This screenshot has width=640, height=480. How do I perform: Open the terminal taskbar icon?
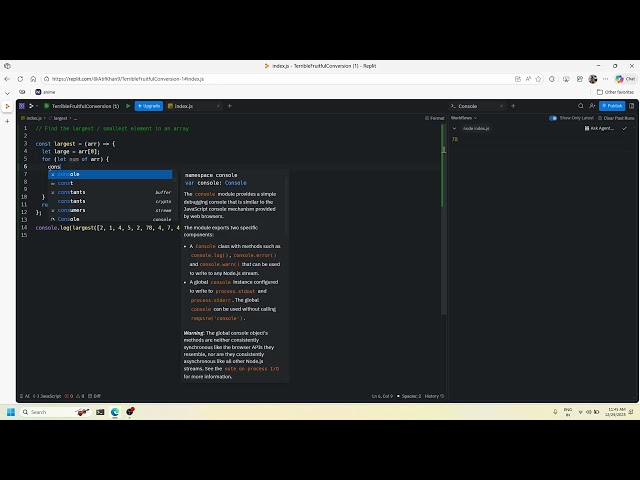coord(100,412)
